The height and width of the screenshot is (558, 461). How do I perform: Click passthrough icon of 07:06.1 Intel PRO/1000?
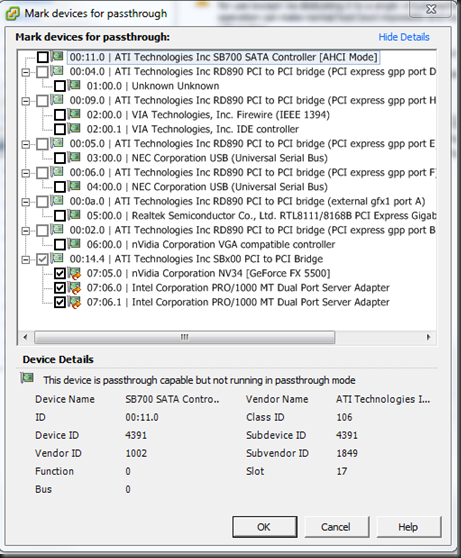[75, 302]
